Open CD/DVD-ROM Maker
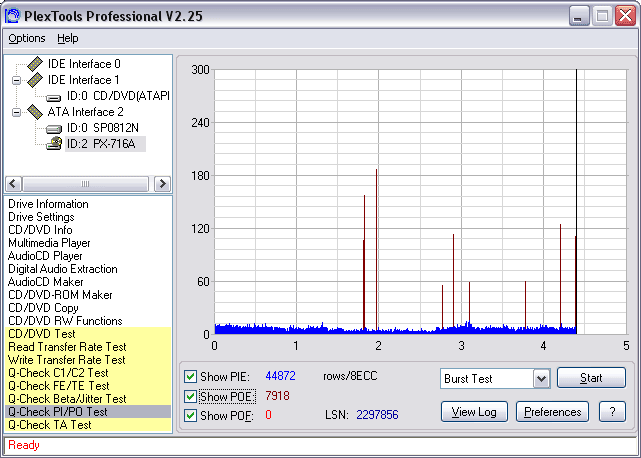The image size is (641, 458). tap(60, 295)
